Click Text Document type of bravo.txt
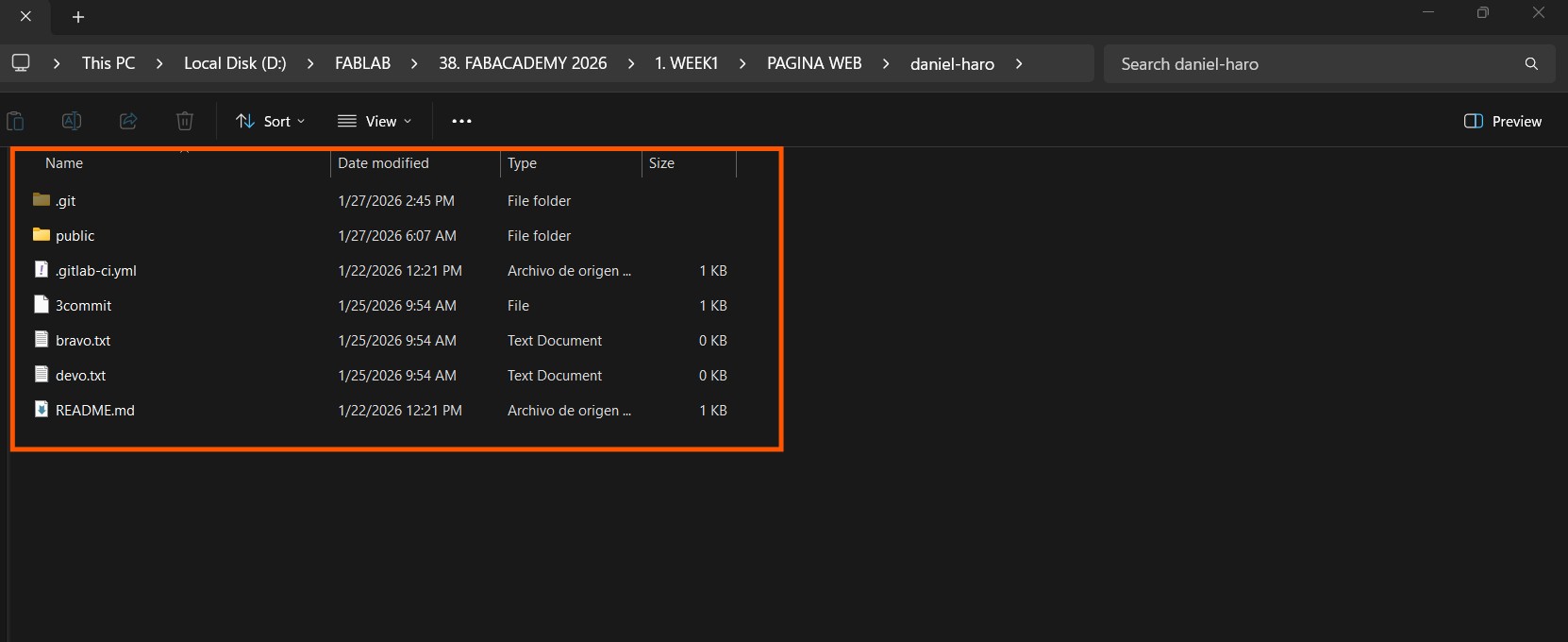Screen dimensions: 1568x642 (x=555, y=341)
